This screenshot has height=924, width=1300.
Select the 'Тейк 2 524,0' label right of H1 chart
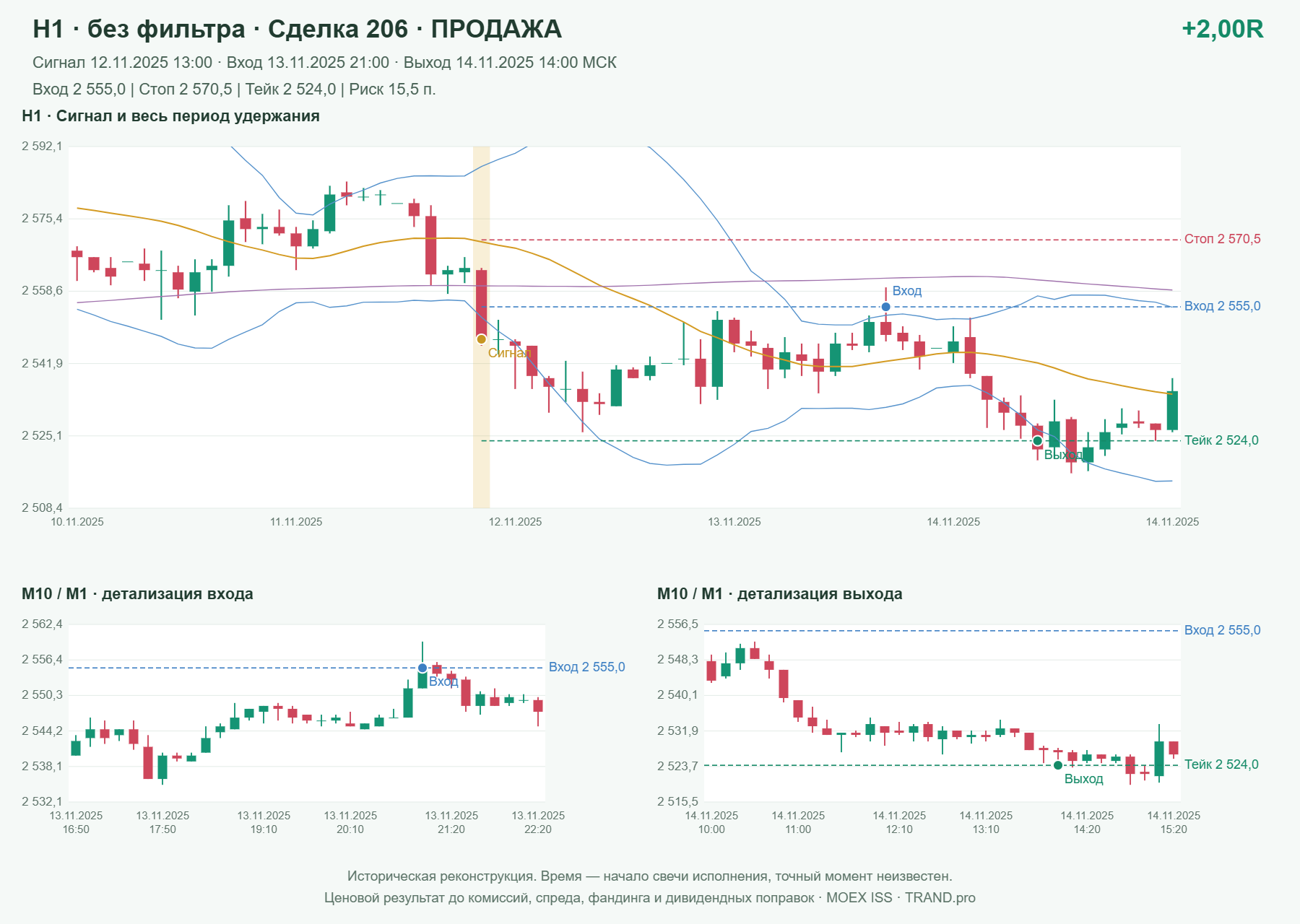point(1221,440)
